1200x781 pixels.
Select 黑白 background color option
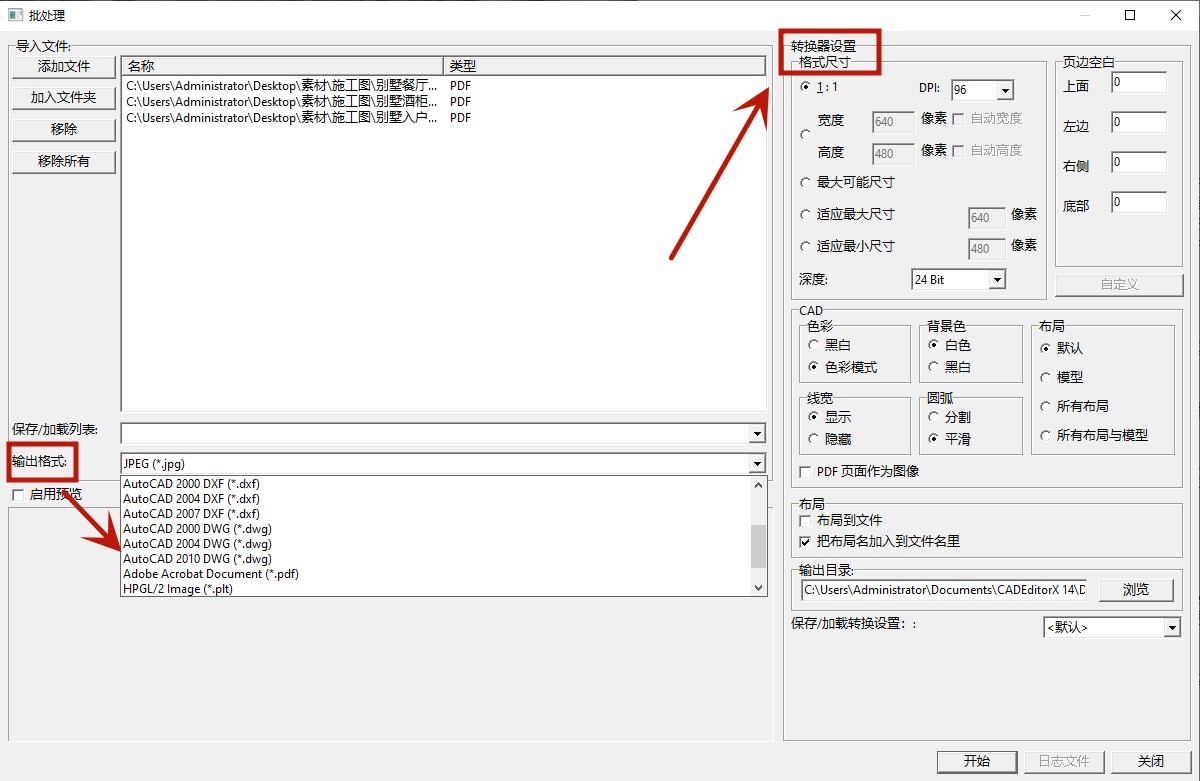[x=934, y=367]
